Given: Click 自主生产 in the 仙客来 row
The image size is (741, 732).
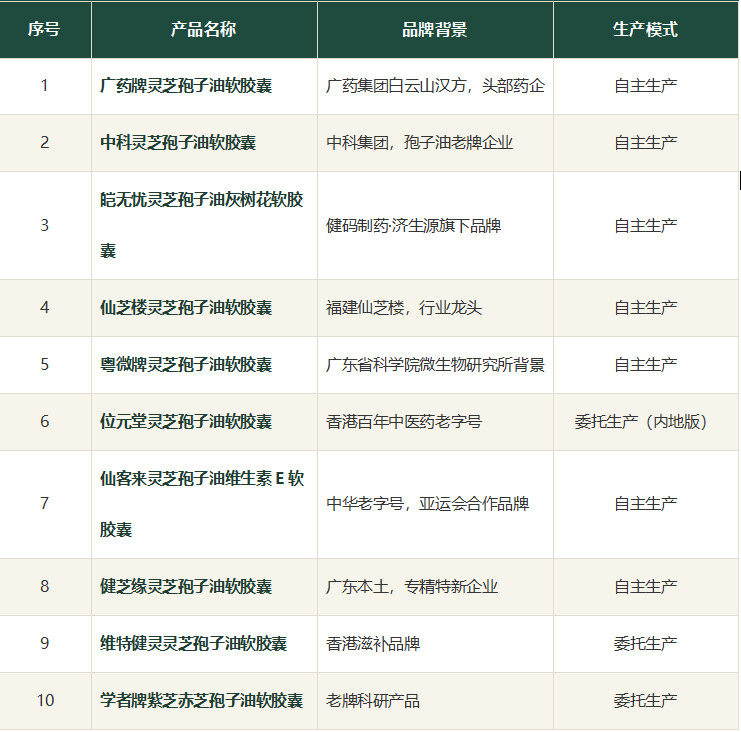Looking at the screenshot, I should 646,504.
